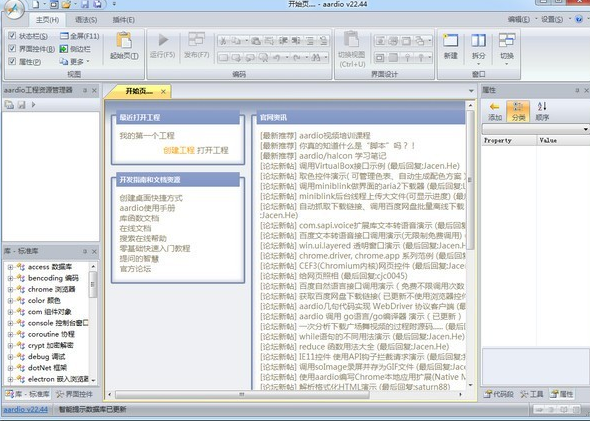Open the 起始页(T) start page
This screenshot has width=590, height=421.
(x=124, y=46)
